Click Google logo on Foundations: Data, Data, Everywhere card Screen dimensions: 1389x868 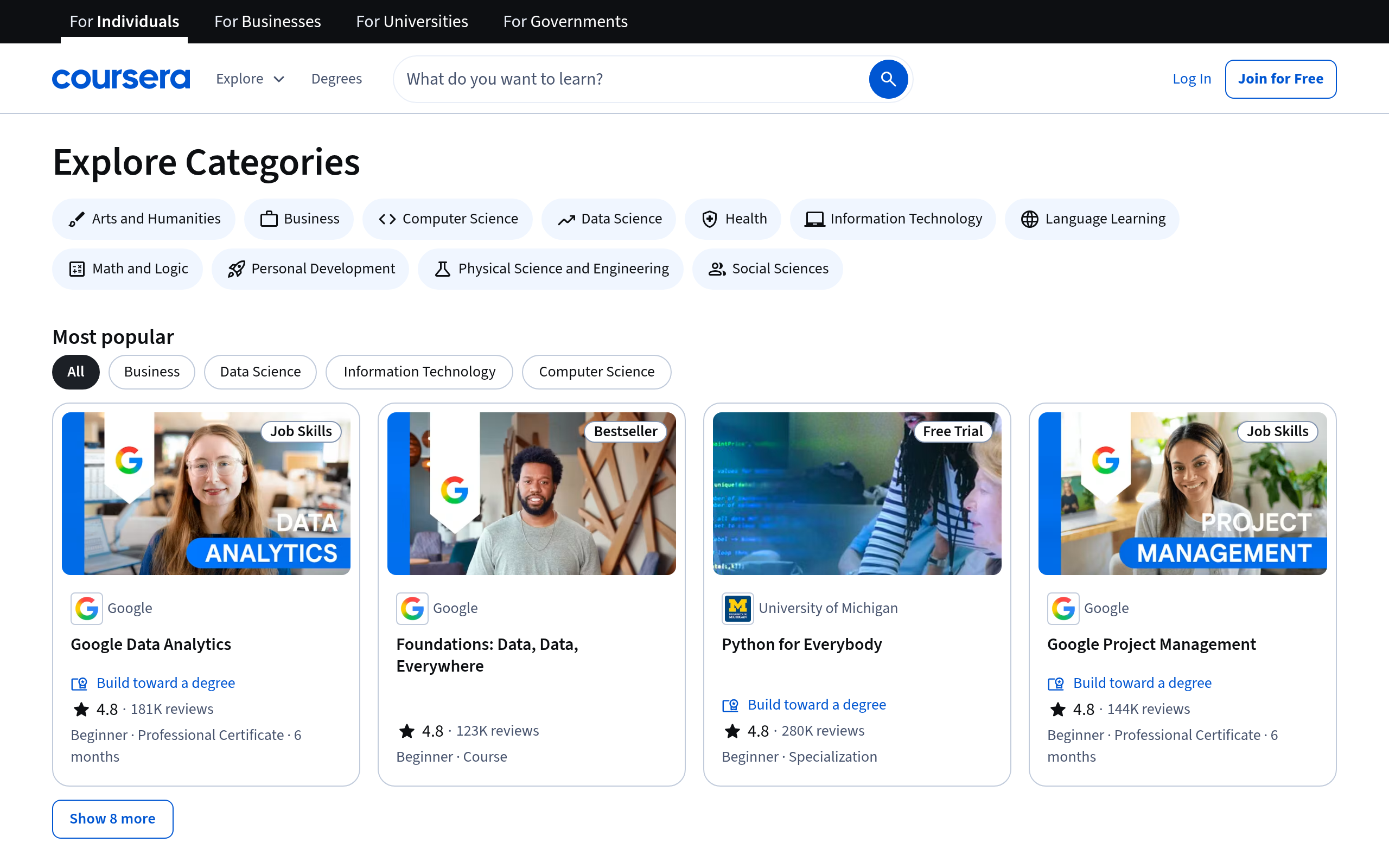click(412, 609)
